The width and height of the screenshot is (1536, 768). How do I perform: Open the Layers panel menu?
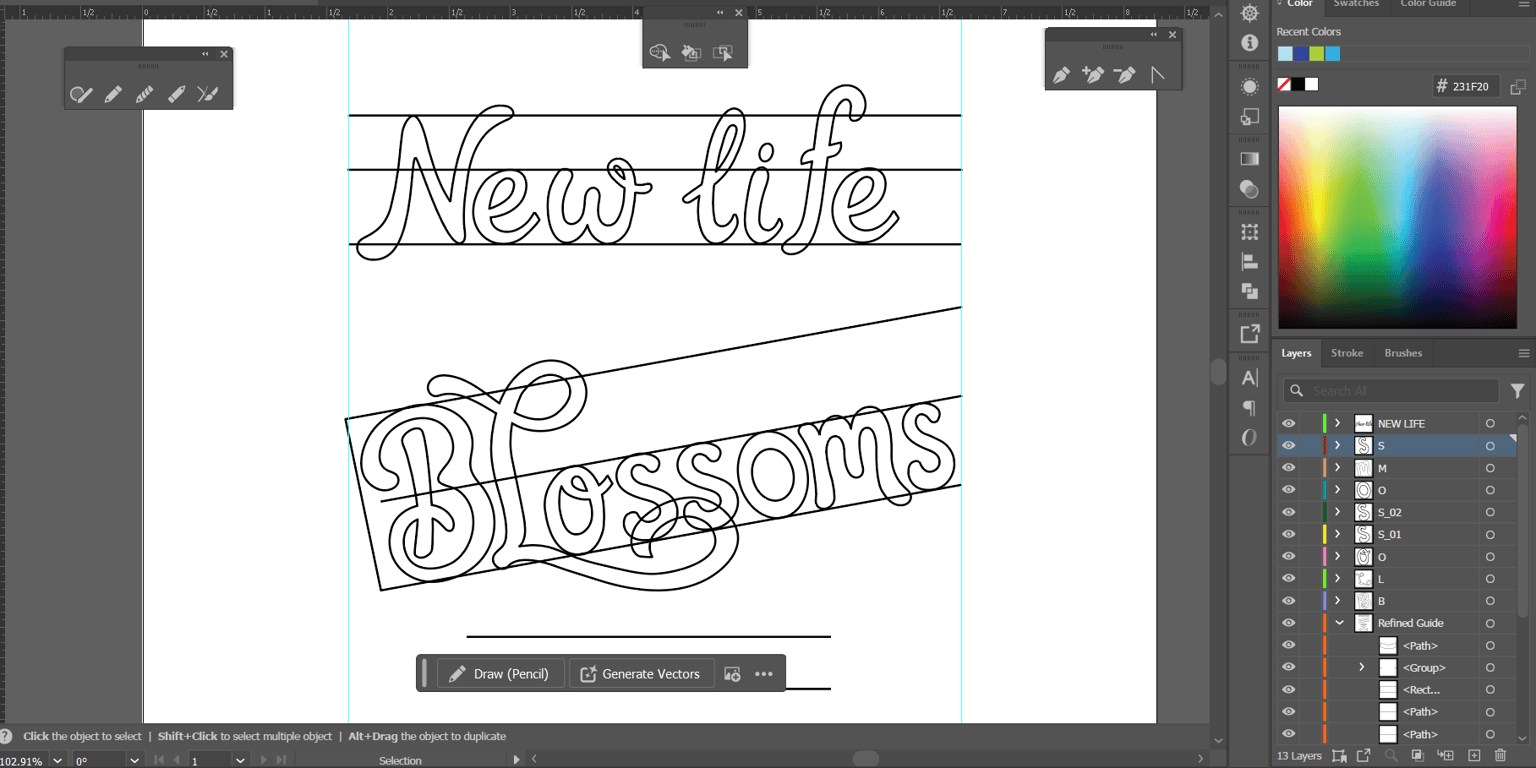tap(1524, 353)
